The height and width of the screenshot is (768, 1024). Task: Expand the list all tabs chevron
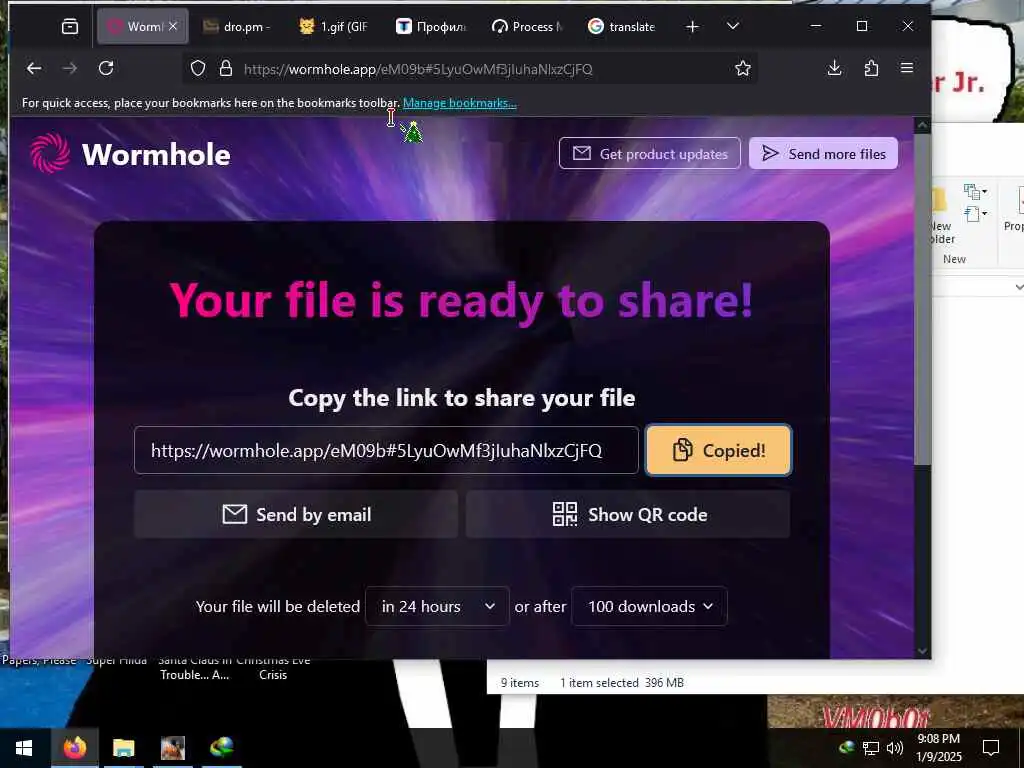[733, 26]
